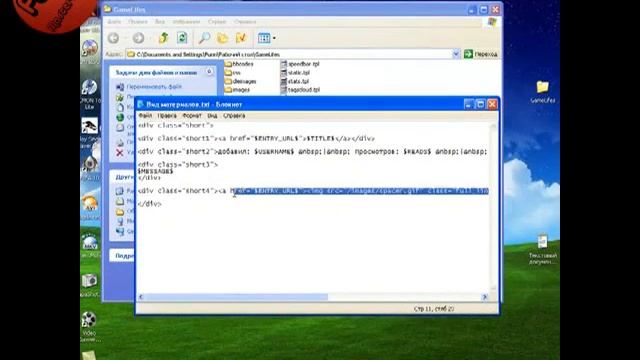Image resolution: width=640 pixels, height=360 pixels.
Task: Click Notepad horizontal scrollbar thumb
Action: 236,297
